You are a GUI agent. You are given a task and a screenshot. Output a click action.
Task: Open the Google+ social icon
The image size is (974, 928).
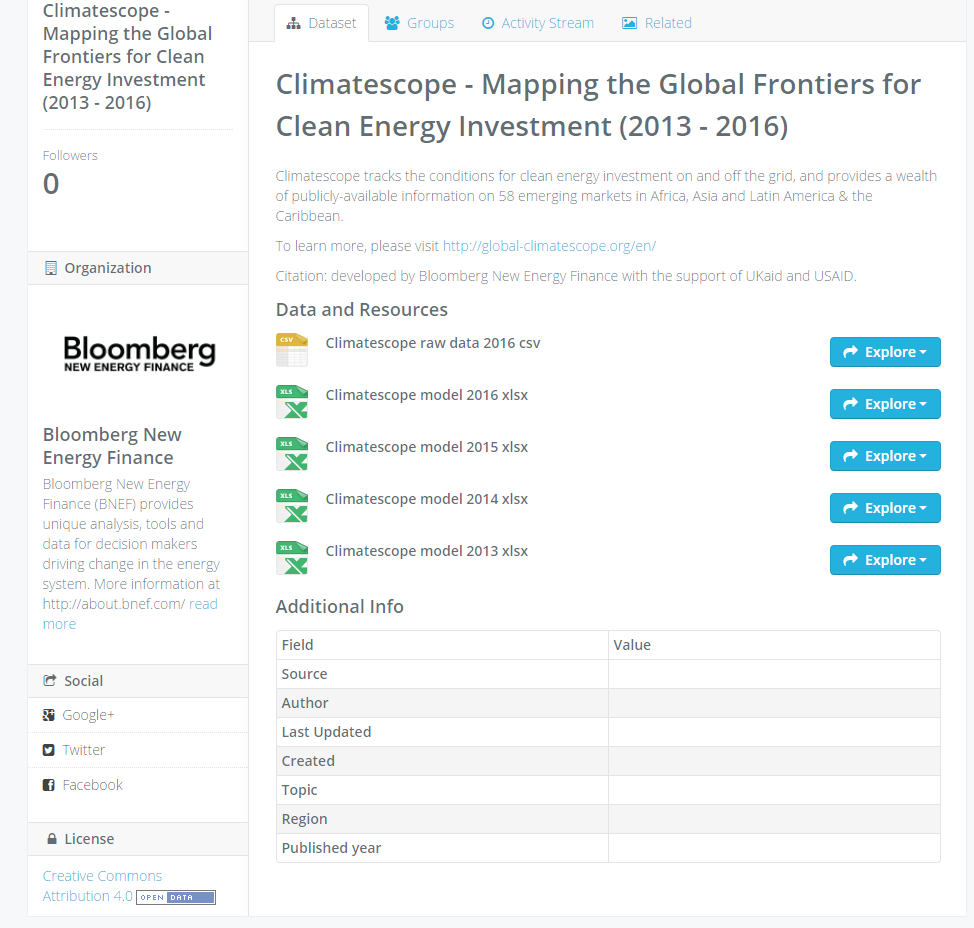pos(48,714)
